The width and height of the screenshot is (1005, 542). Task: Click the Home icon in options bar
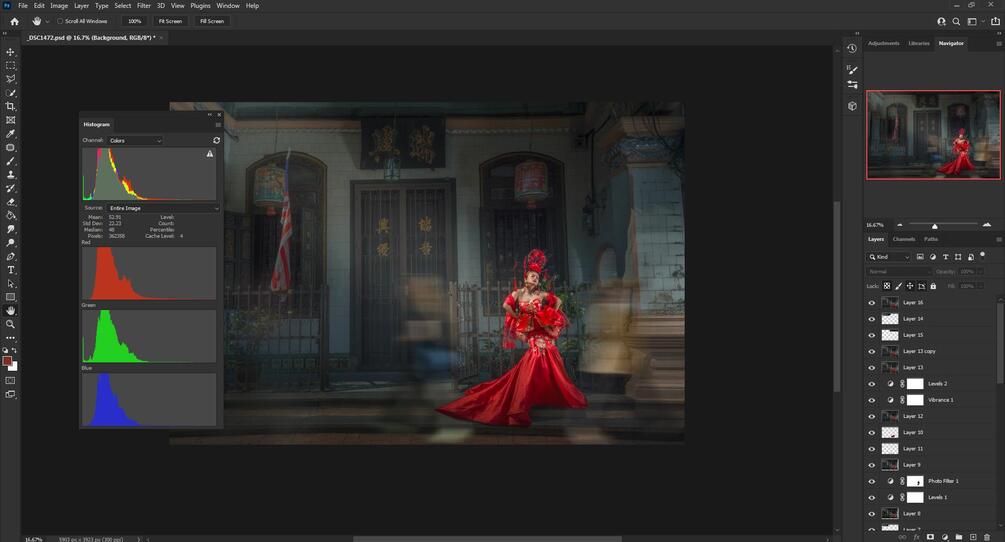(x=14, y=21)
